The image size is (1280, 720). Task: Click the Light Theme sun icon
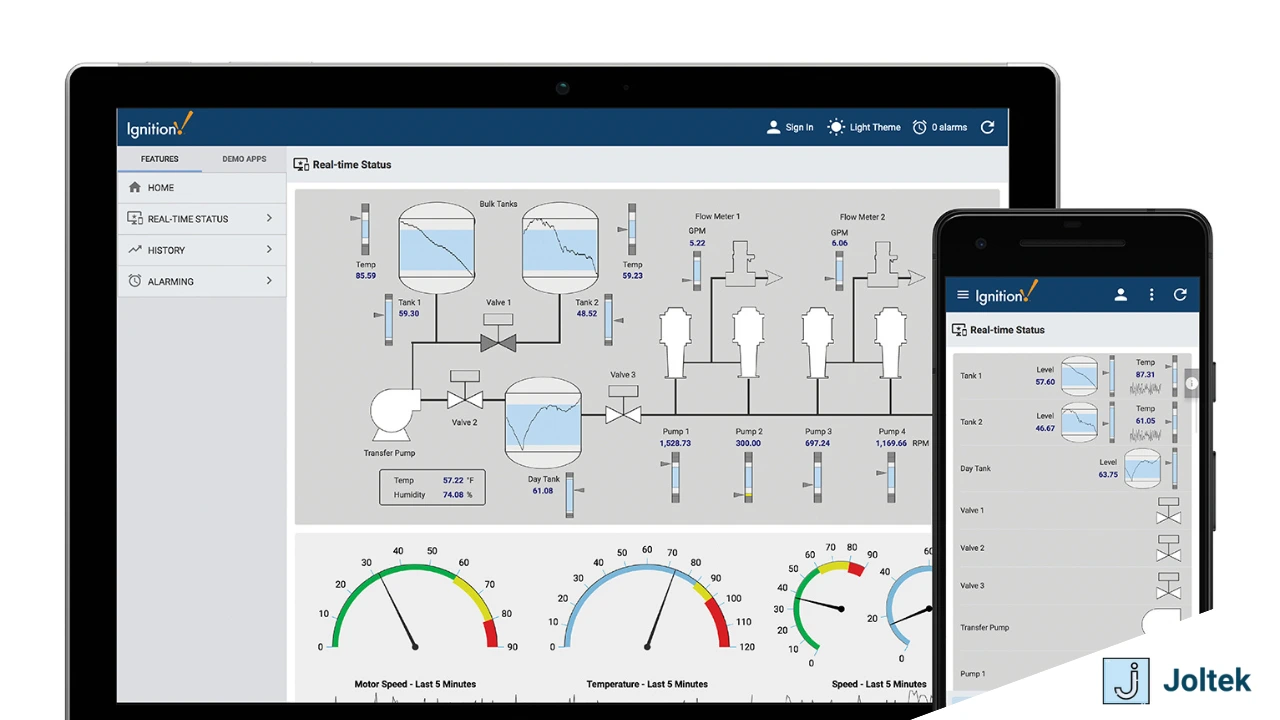(836, 127)
